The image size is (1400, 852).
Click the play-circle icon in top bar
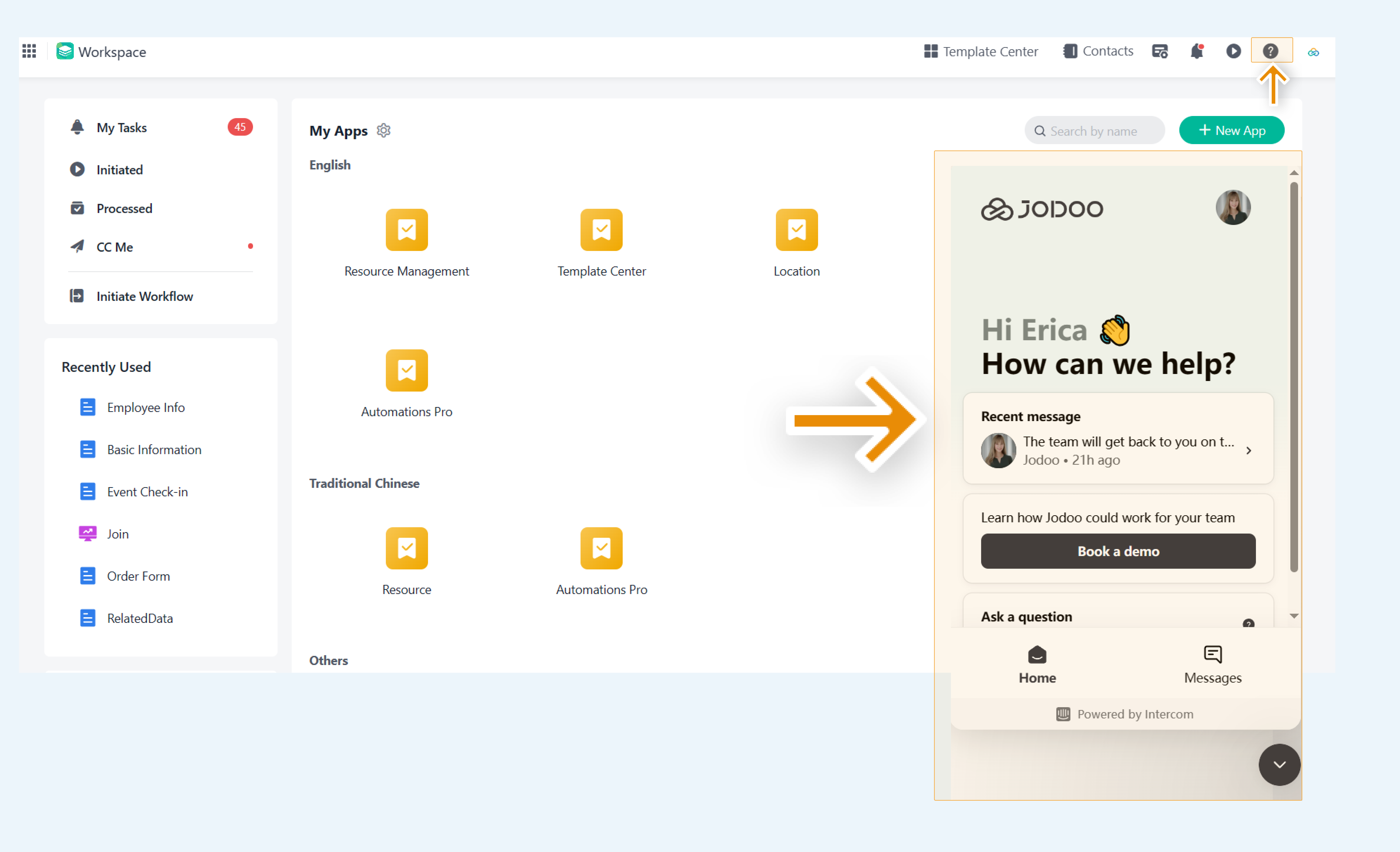[1234, 51]
